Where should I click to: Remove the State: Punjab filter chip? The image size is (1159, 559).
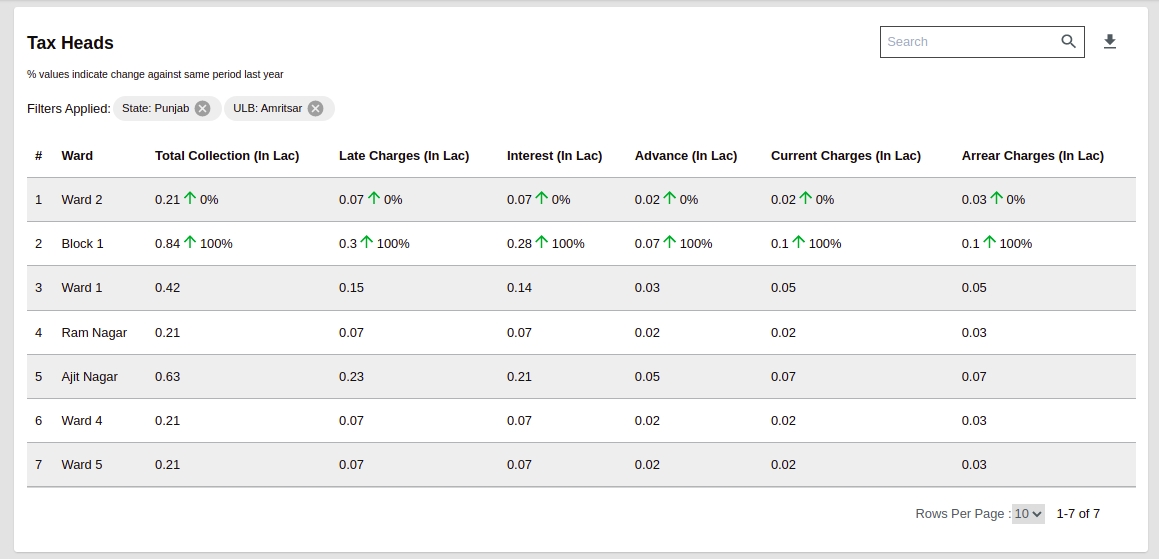pyautogui.click(x=203, y=108)
